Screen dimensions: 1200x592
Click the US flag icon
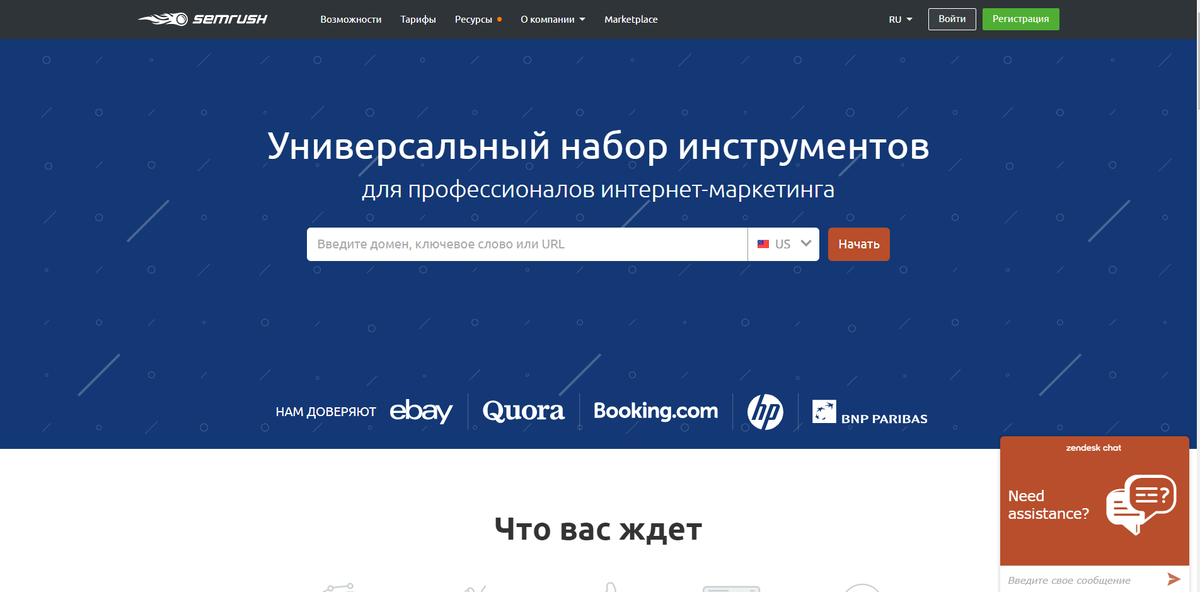[763, 244]
